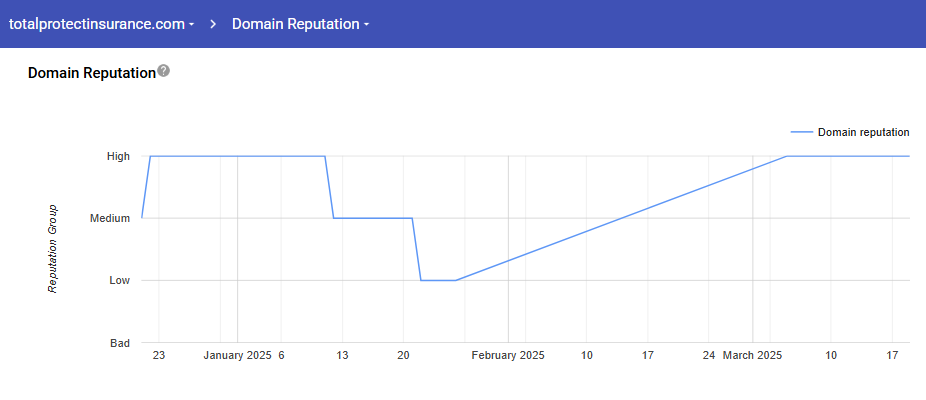The height and width of the screenshot is (400, 926).
Task: Click the small arrow after totalprotectinsurance.com
Action: (191, 25)
